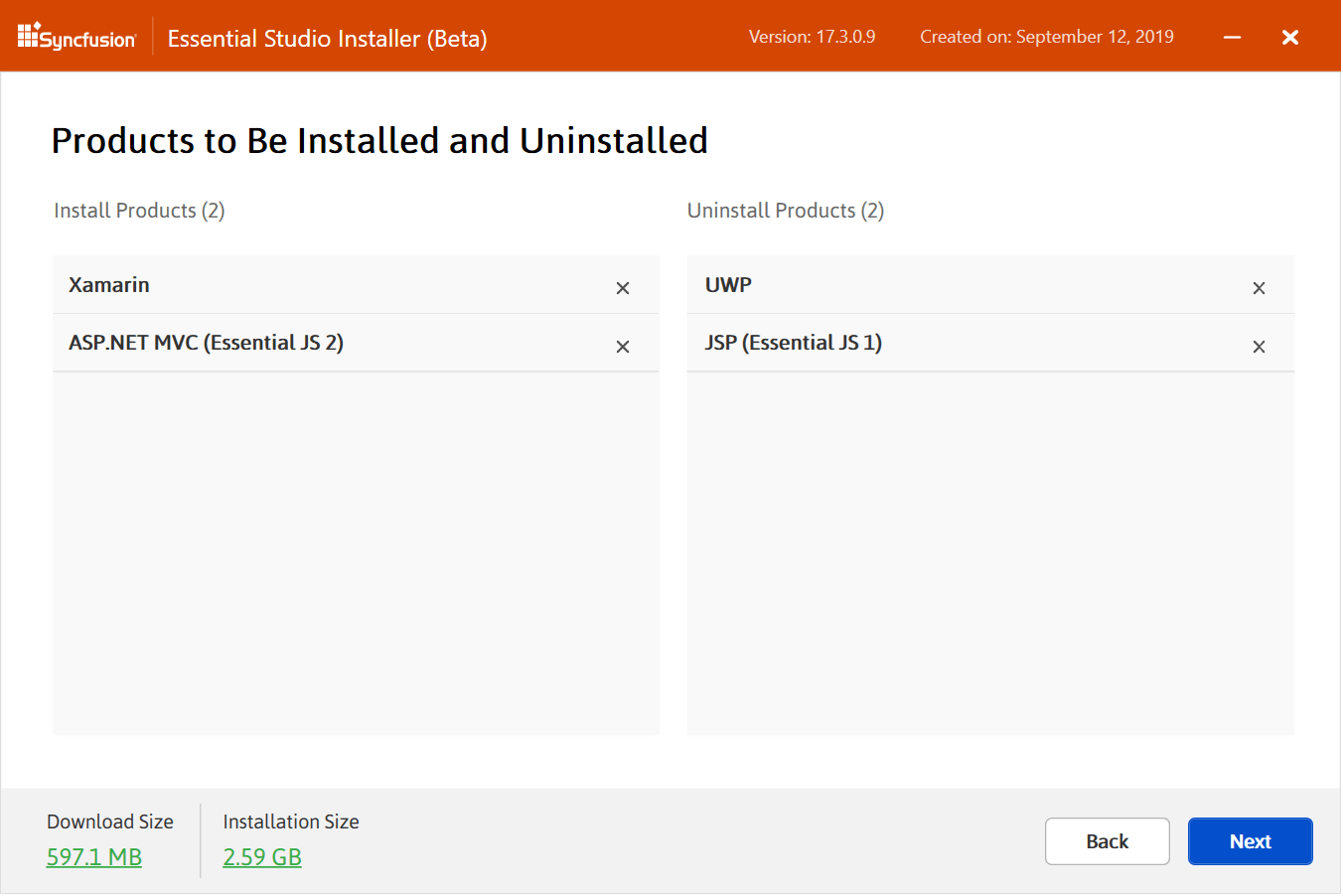Select the UWP product name
Screen dimensions: 1343x896
728,285
